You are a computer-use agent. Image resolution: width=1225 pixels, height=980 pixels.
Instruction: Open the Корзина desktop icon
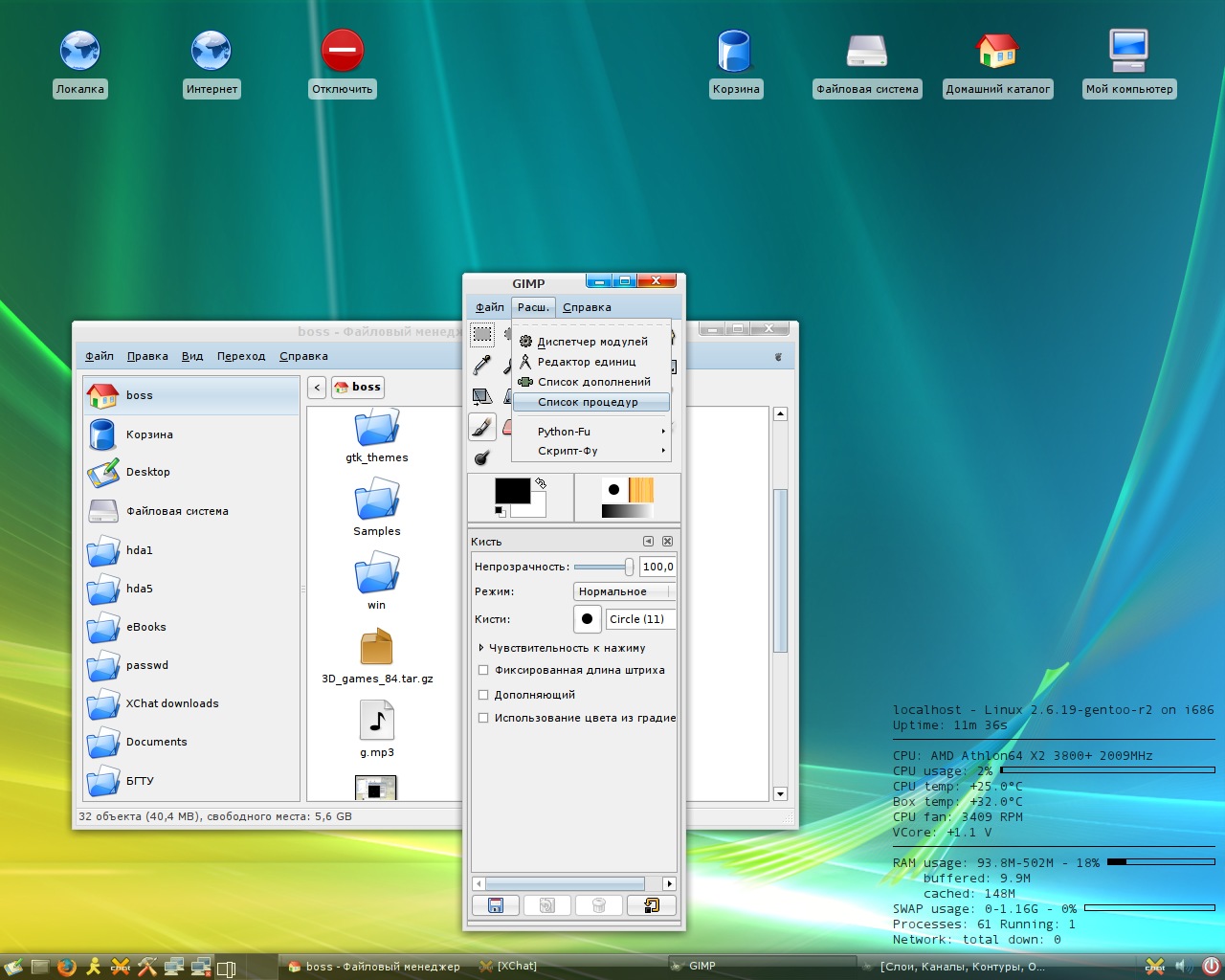pyautogui.click(x=736, y=63)
